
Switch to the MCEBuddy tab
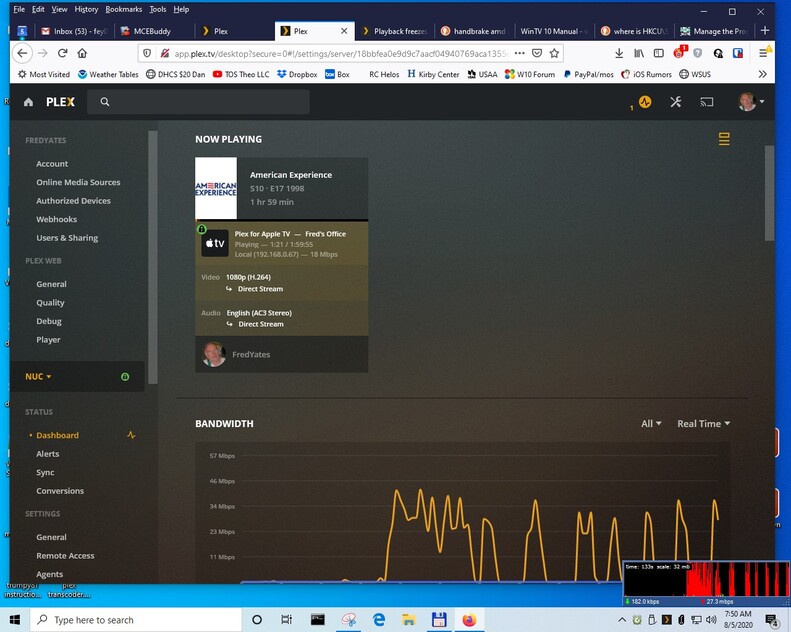154,31
